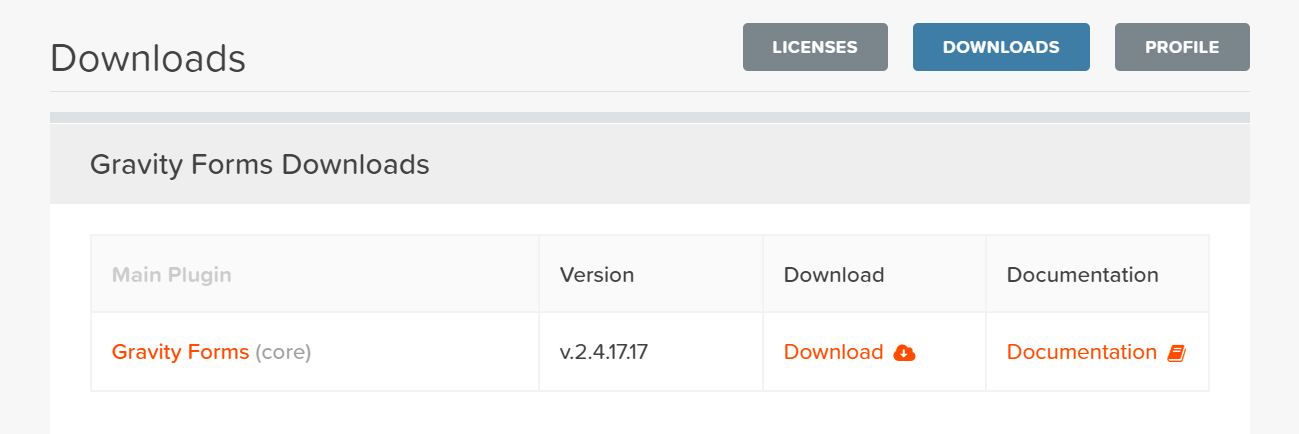This screenshot has width=1299, height=434.
Task: Click the Main Plugin column header
Action: (171, 274)
